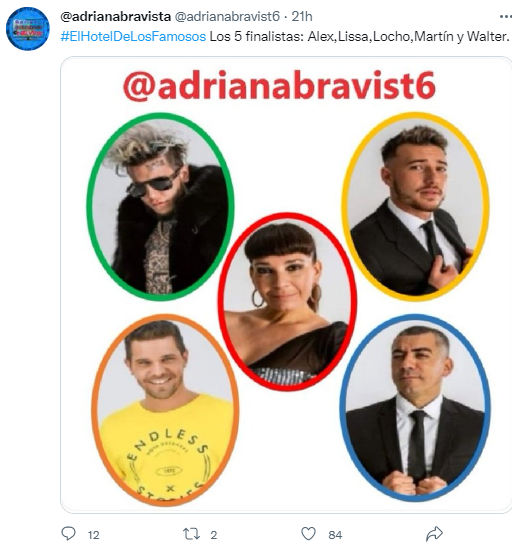Click the orange-circled man in yellow shirt

click(165, 410)
